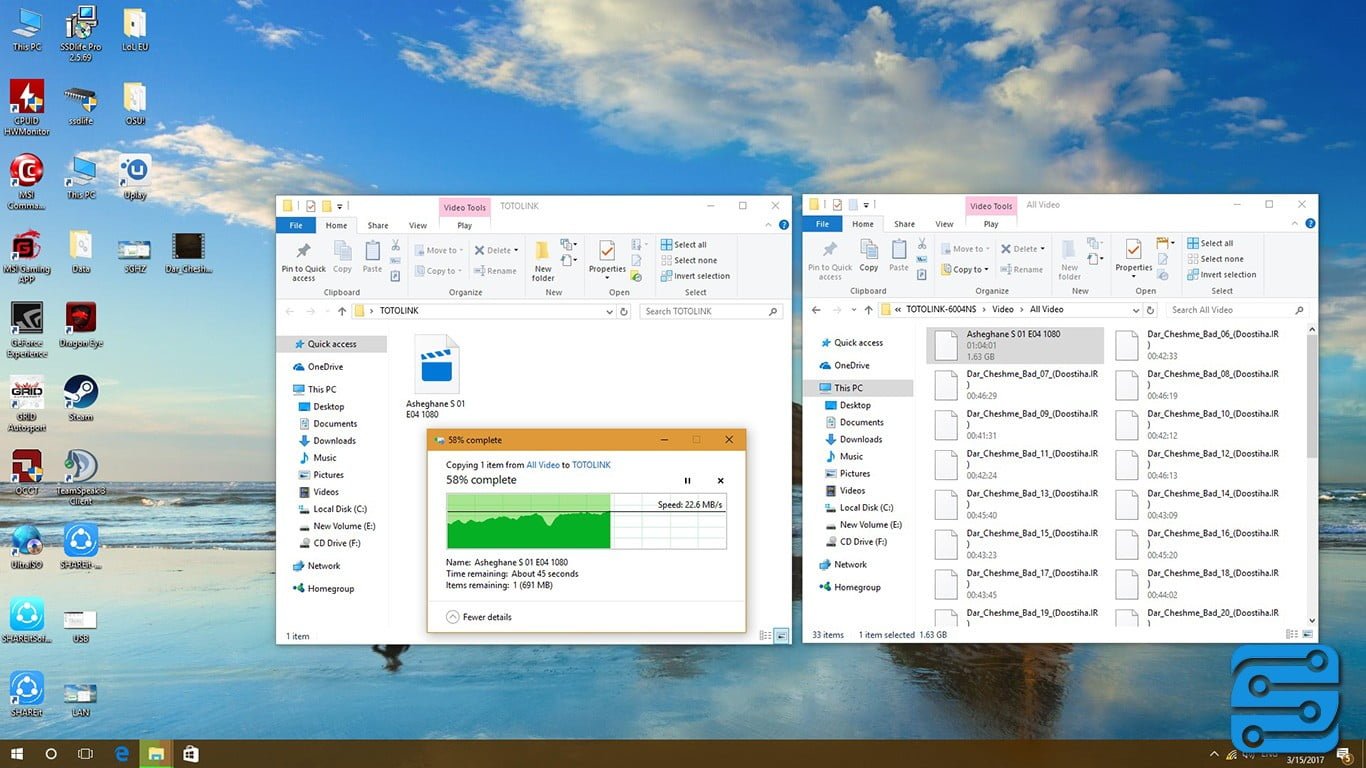Screen dimensions: 1366x768
Task: Click Properties icon in TOTOLINK window
Action: pos(606,255)
